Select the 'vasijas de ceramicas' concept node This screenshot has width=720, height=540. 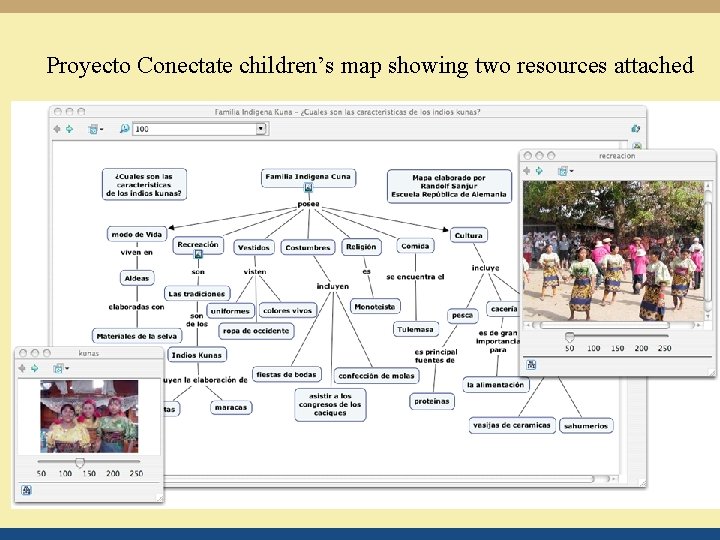[x=512, y=425]
